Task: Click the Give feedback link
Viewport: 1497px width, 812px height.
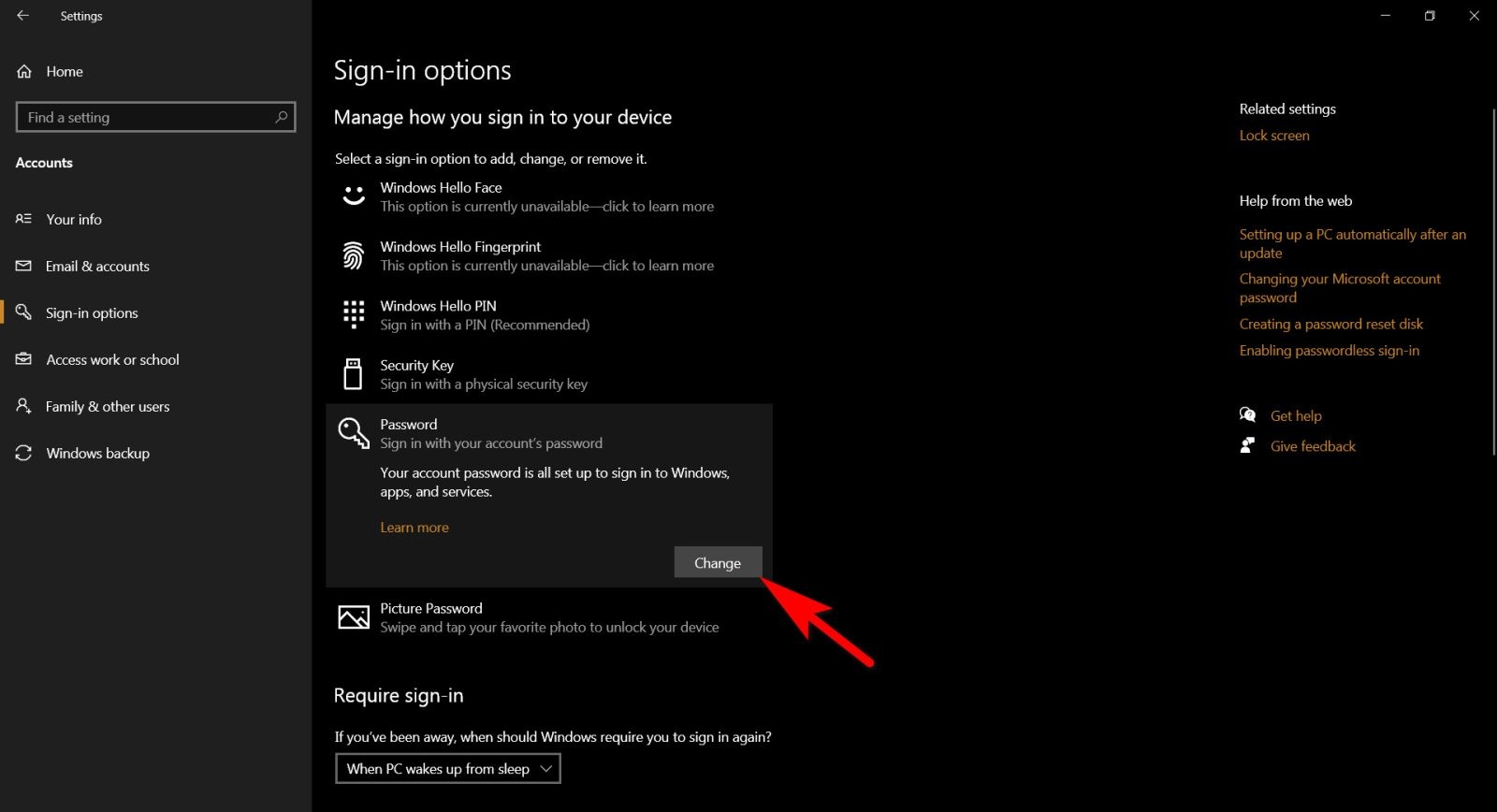Action: tap(1313, 446)
